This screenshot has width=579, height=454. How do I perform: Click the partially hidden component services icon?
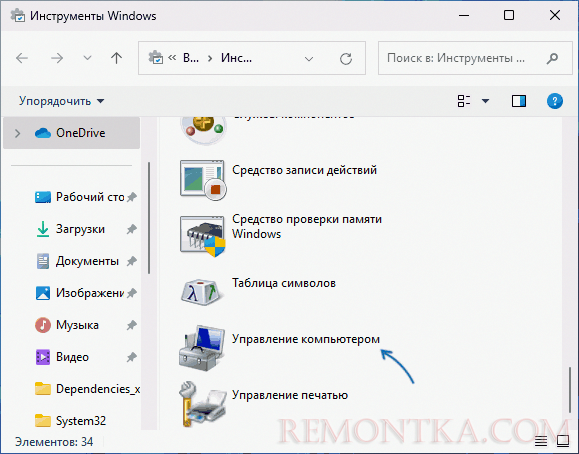[203, 129]
